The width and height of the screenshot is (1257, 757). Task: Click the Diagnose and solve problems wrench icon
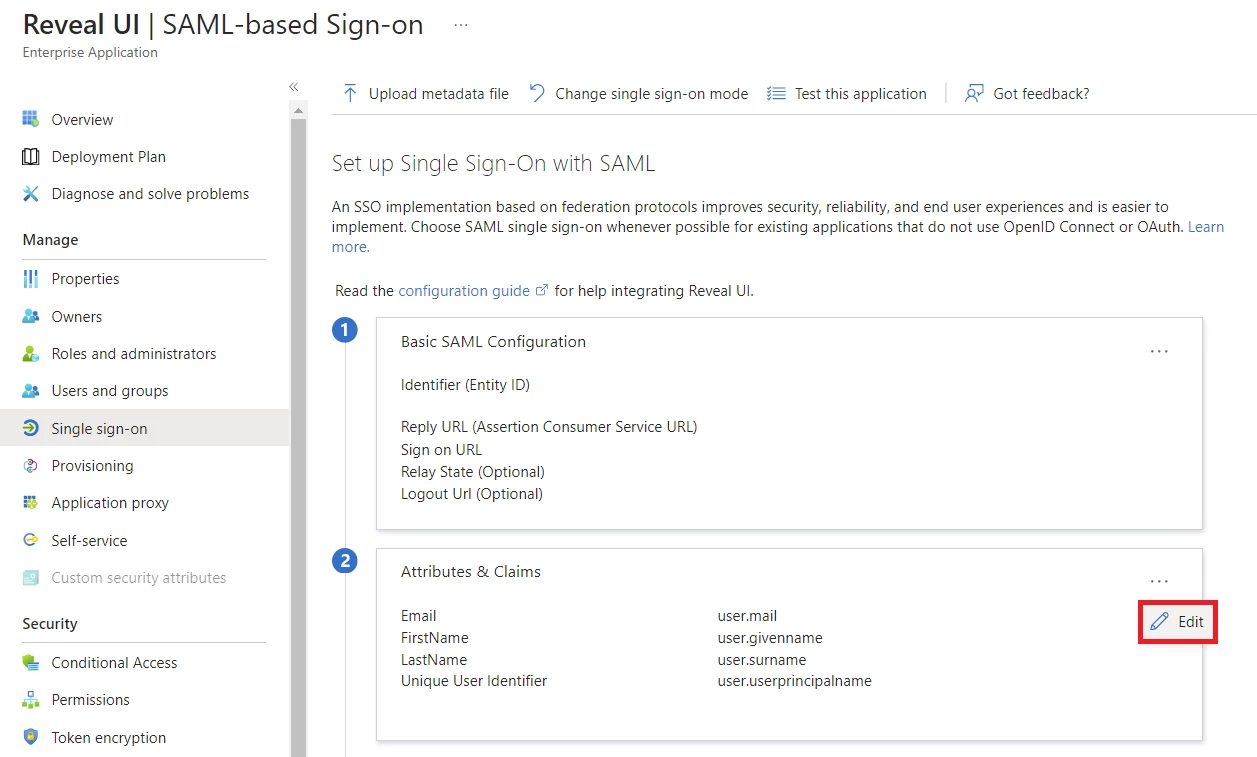31,194
